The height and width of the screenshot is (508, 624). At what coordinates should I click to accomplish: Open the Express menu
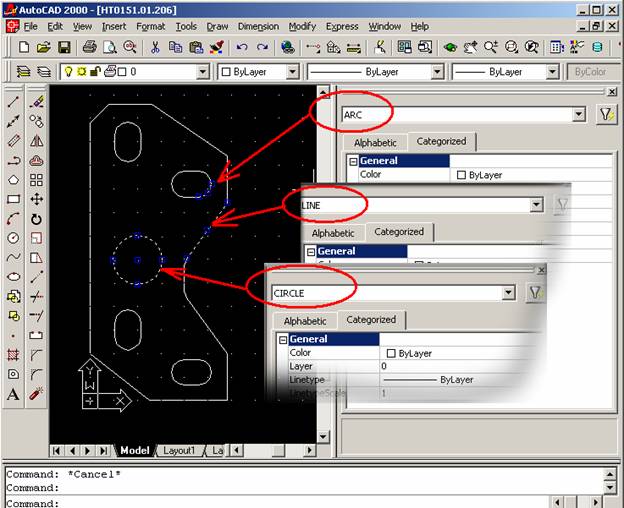[x=342, y=27]
